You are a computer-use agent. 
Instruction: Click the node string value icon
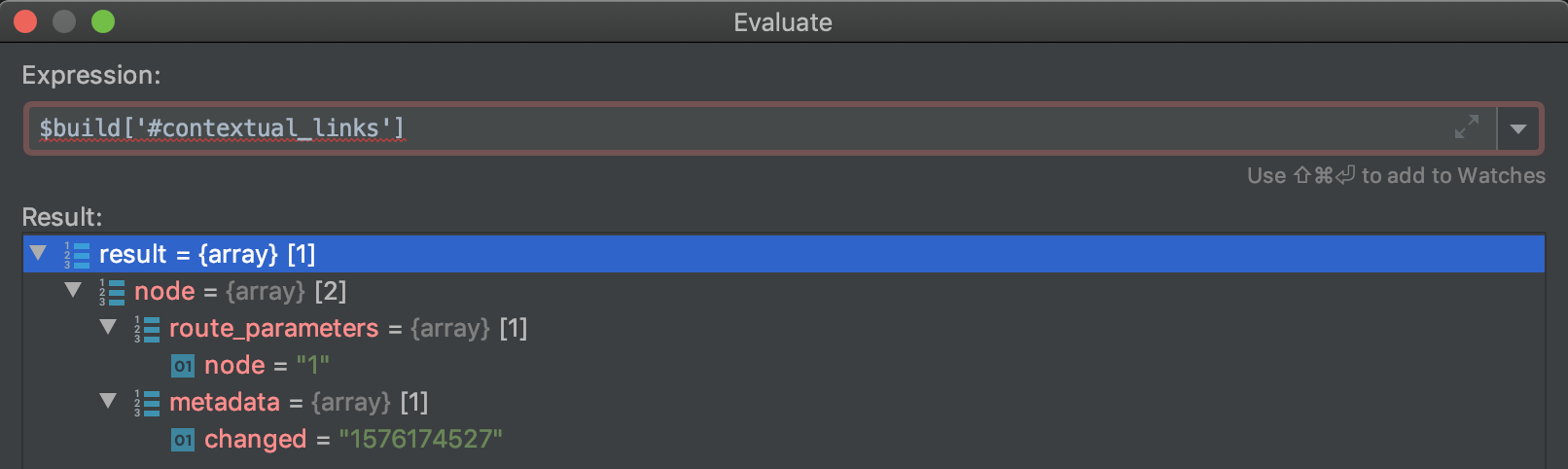tap(183, 366)
